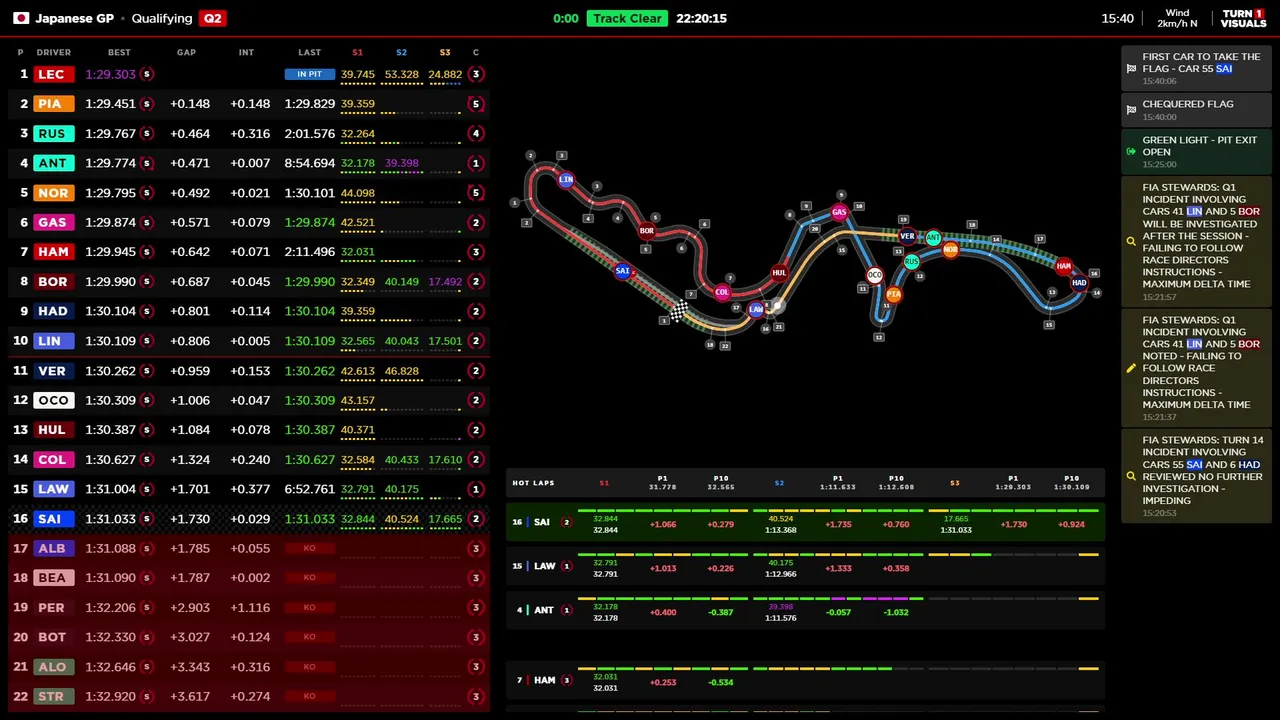Click magnifier icon beside Will Be Investigated message

1131,241
